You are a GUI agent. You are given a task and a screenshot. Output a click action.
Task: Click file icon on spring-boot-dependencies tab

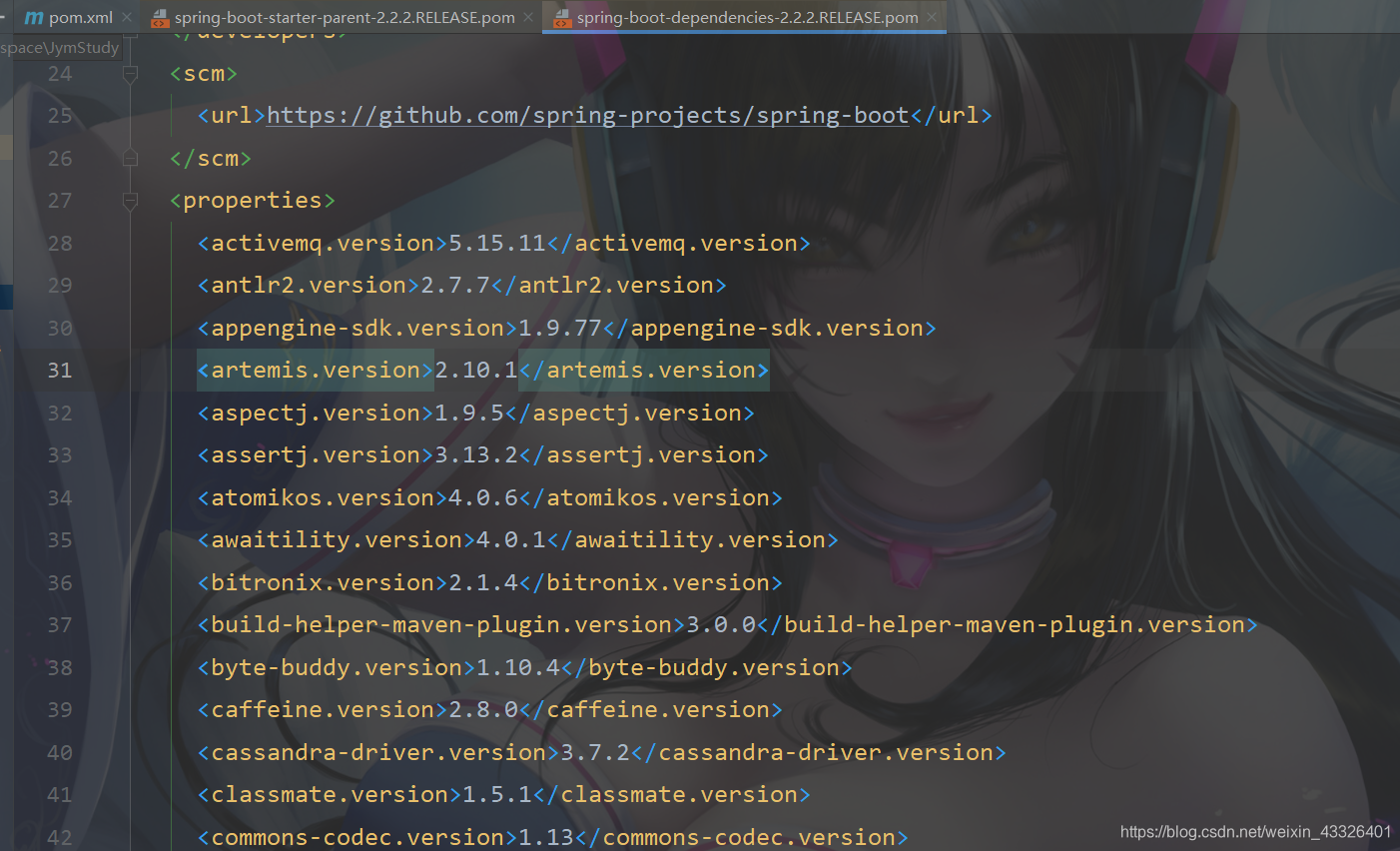(x=562, y=17)
